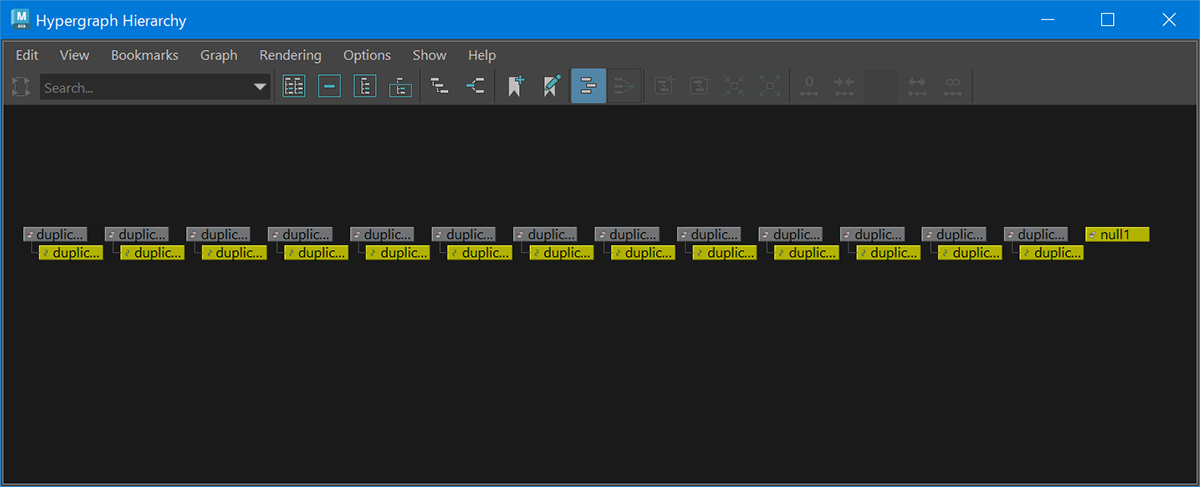Toggle the highlighted freeform/automatic layout icon
1200x487 pixels.
(588, 86)
